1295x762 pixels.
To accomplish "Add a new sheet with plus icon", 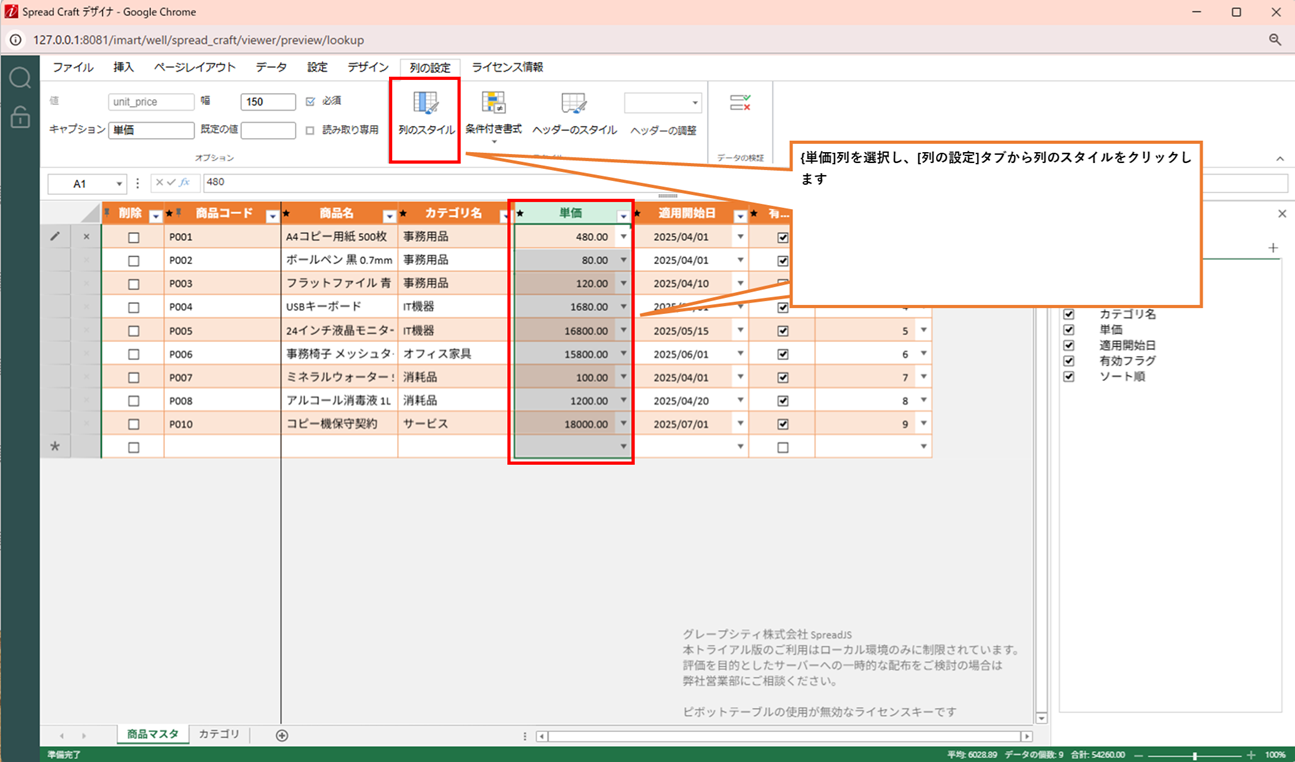I will pos(282,735).
